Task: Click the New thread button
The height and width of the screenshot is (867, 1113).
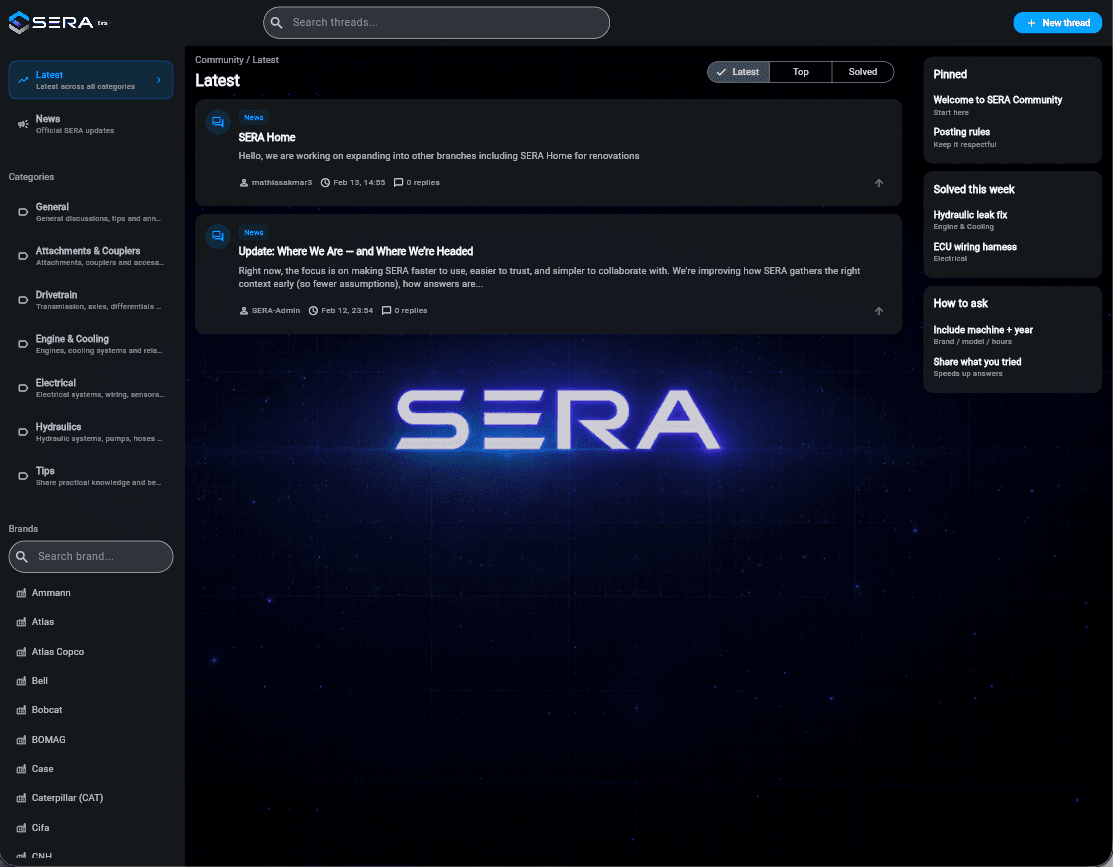Action: pyautogui.click(x=1057, y=22)
